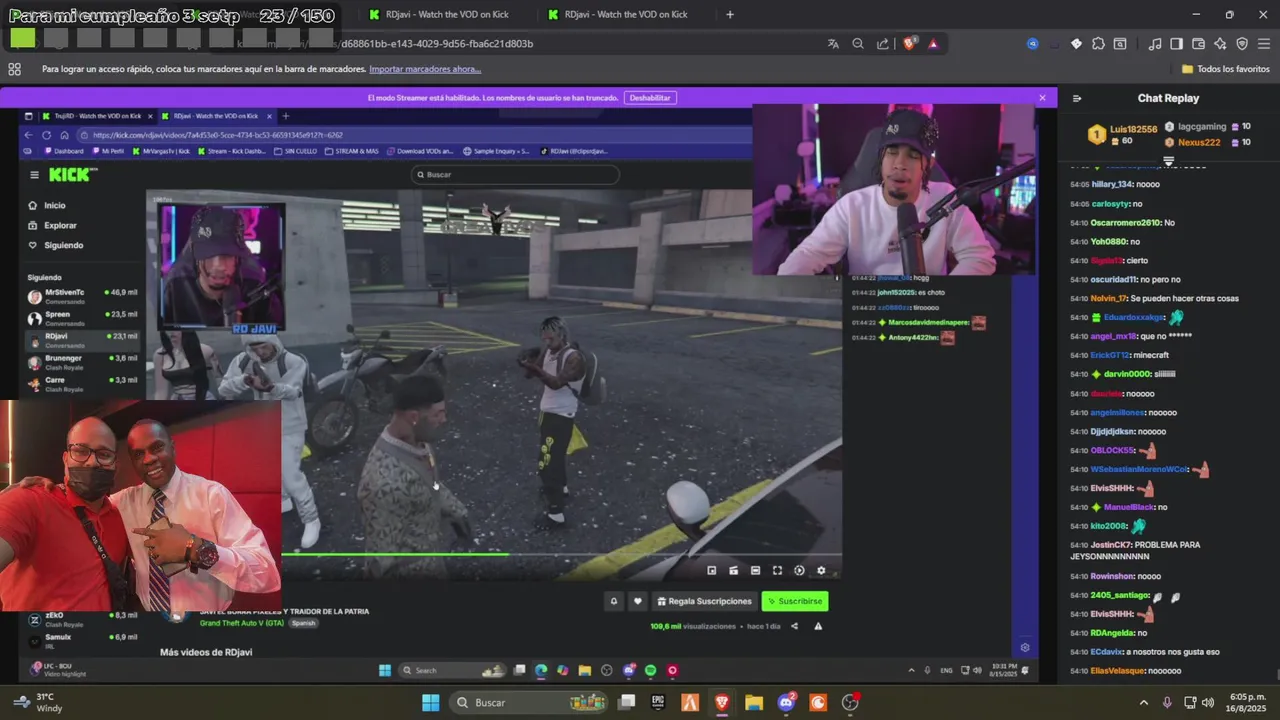Select Siguiendo in Kick sidebar
Image resolution: width=1280 pixels, height=720 pixels.
pyautogui.click(x=62, y=245)
